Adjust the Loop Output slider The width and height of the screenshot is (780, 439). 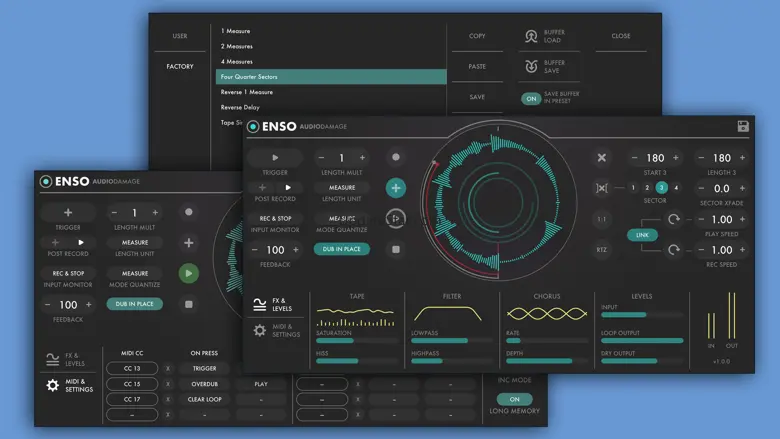[x=642, y=341]
